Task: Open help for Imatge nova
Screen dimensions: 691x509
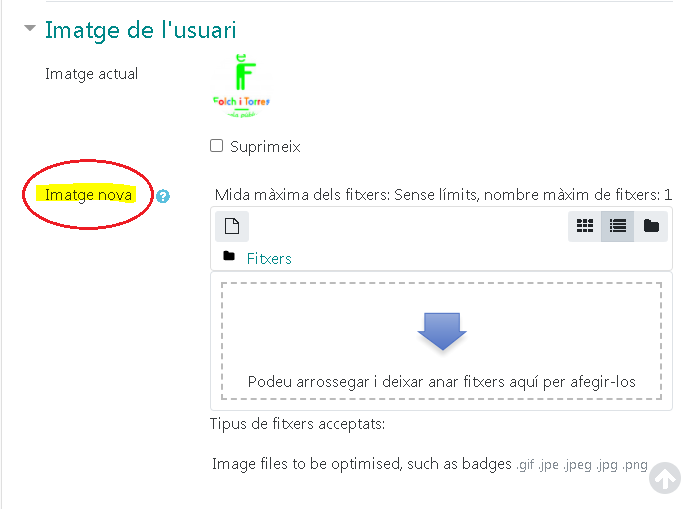Action: (163, 196)
